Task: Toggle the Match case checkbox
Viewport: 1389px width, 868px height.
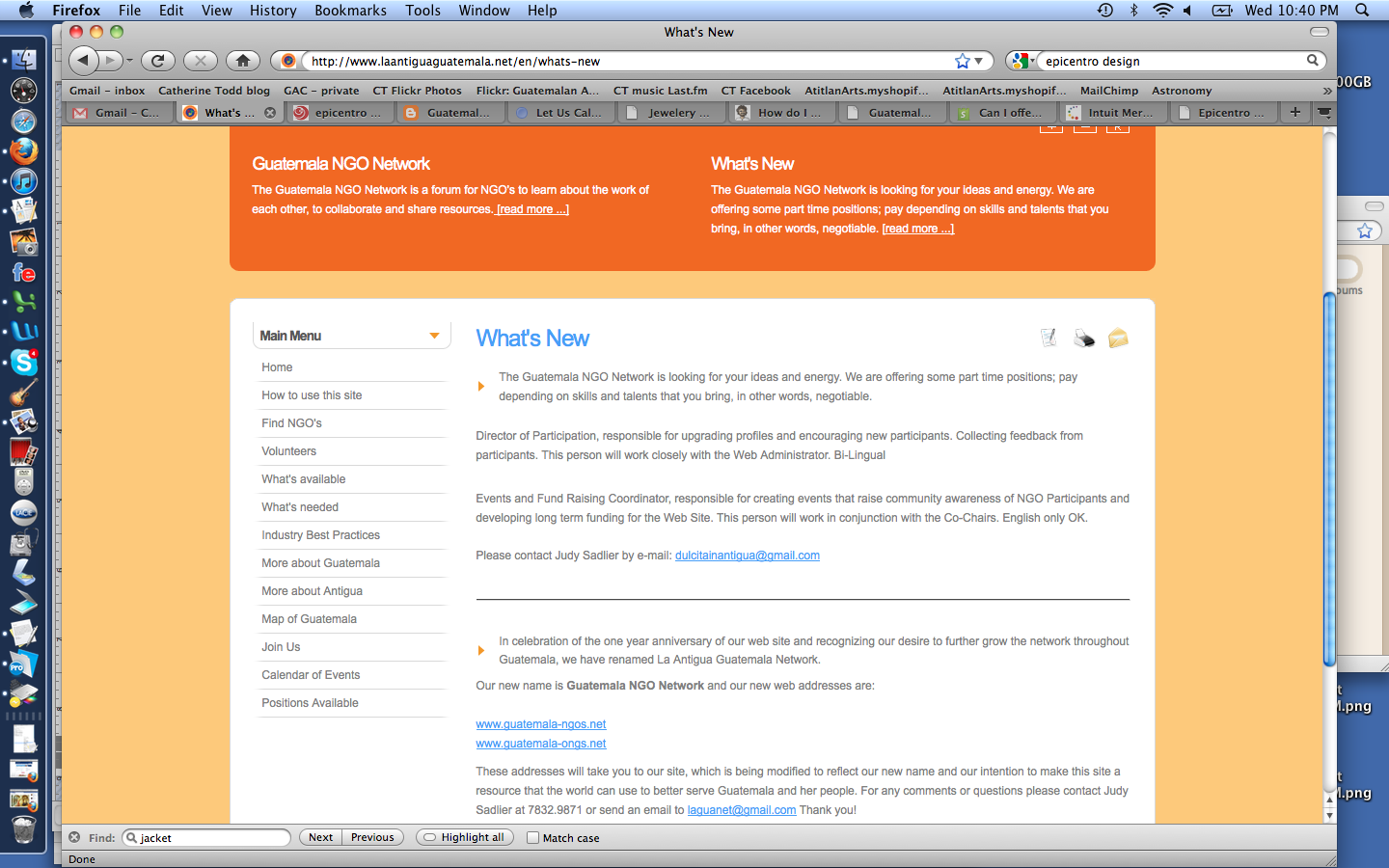Action: tap(532, 837)
